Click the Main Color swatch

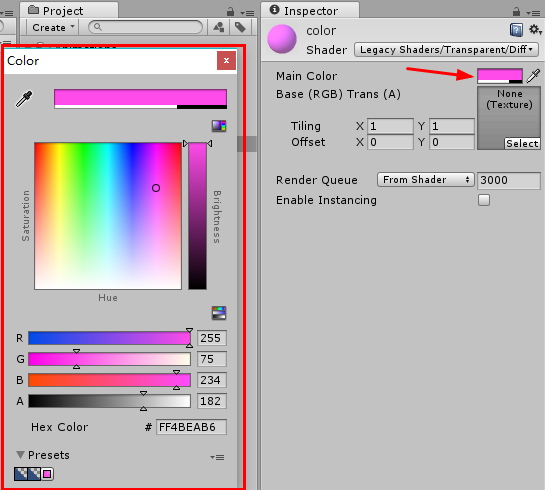tap(500, 76)
